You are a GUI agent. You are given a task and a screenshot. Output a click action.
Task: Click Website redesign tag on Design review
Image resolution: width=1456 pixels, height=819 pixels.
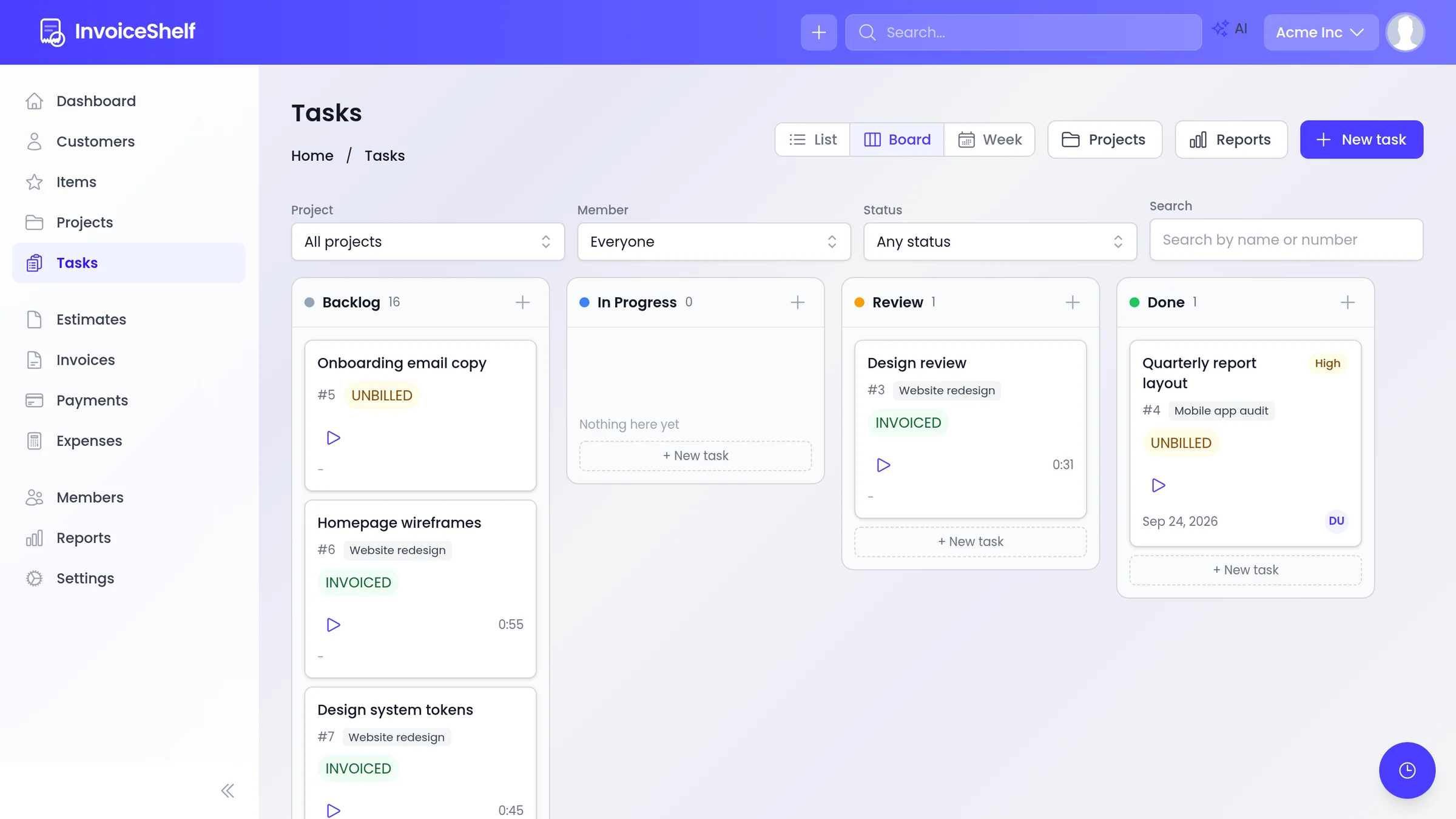tap(946, 390)
